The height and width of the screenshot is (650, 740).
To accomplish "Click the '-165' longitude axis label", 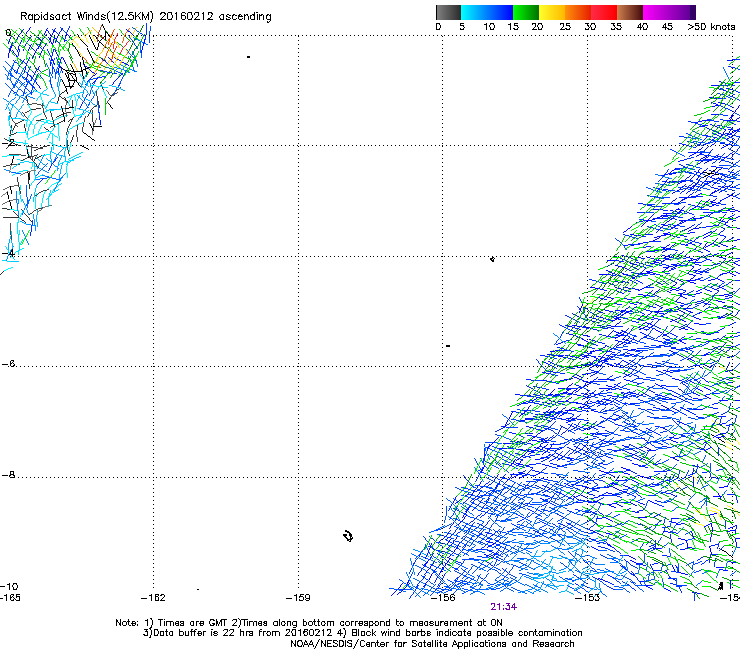I will 10,598.
